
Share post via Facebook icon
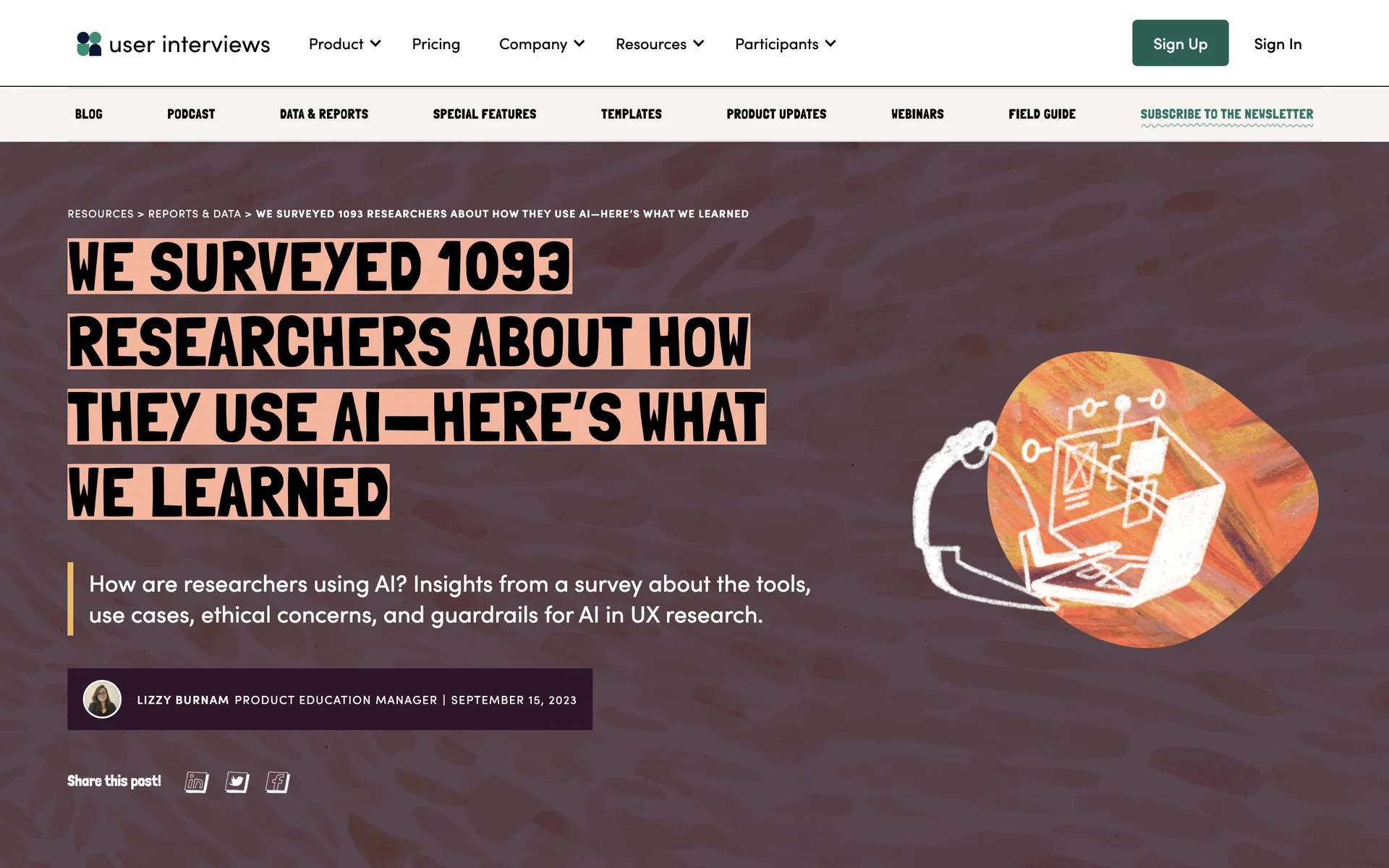tap(278, 782)
